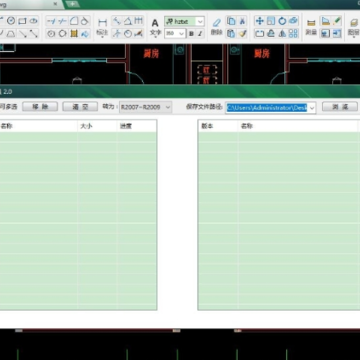Click the copy icon
The width and height of the screenshot is (360, 360).
[x=231, y=21]
